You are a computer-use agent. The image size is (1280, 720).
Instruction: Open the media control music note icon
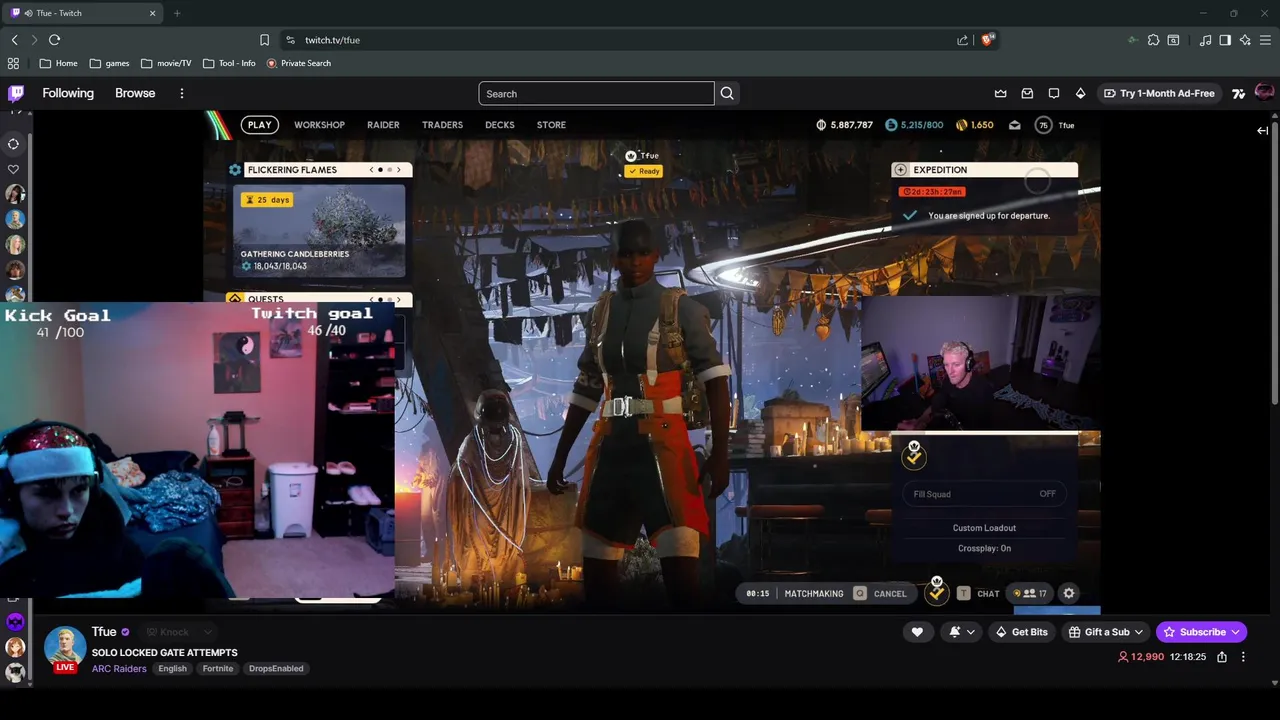(x=1205, y=40)
